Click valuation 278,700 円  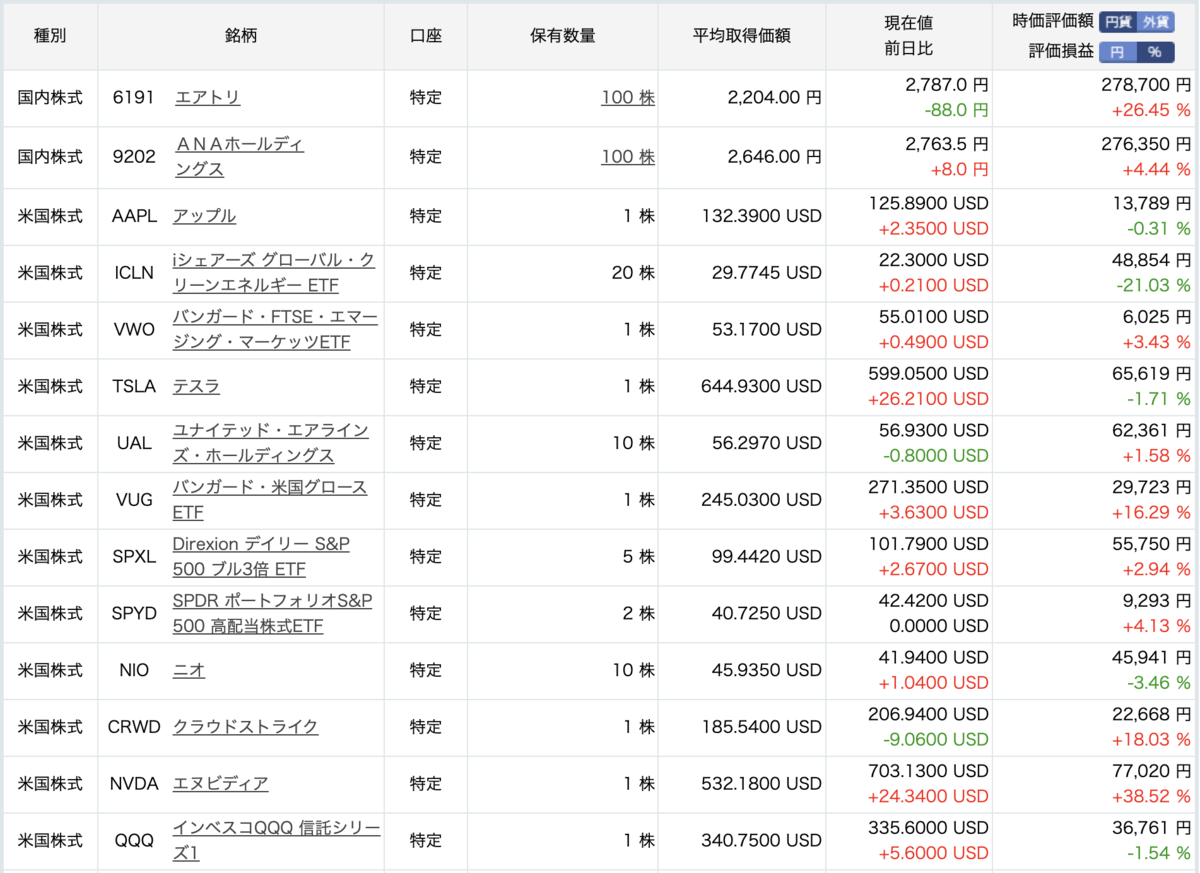(x=1146, y=85)
